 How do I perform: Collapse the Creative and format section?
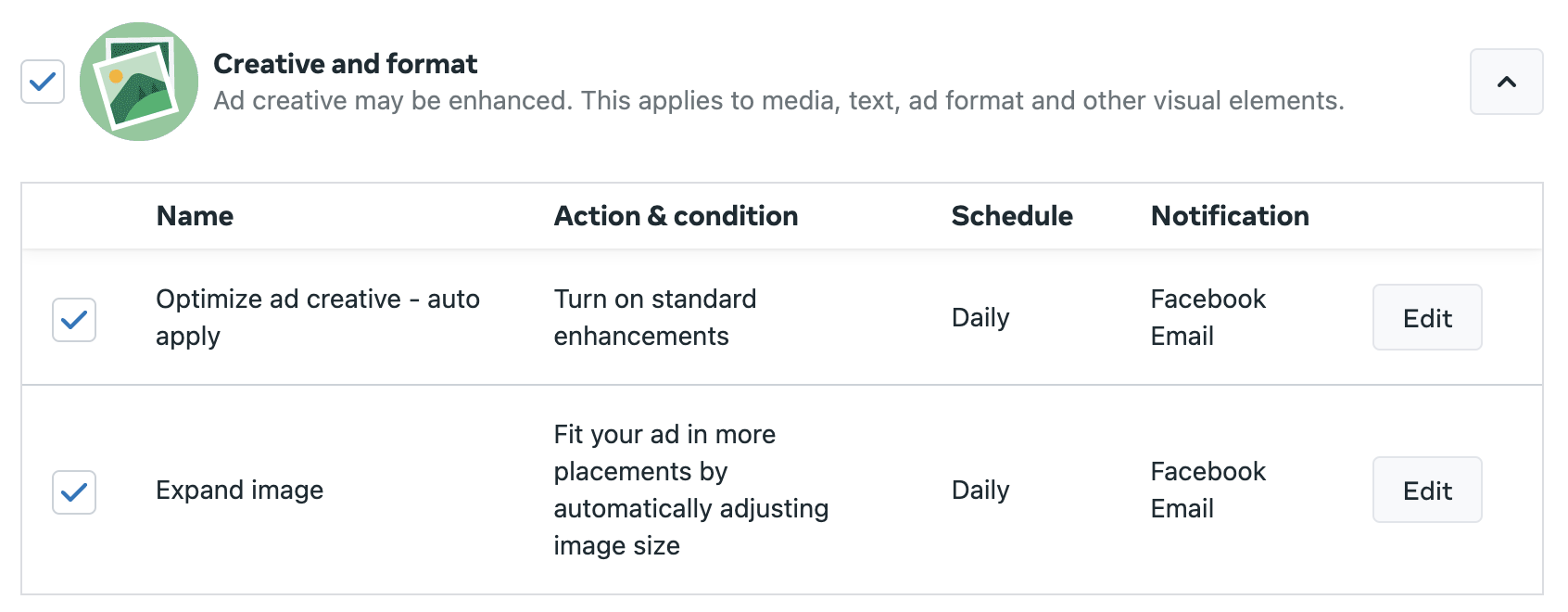click(x=1505, y=82)
